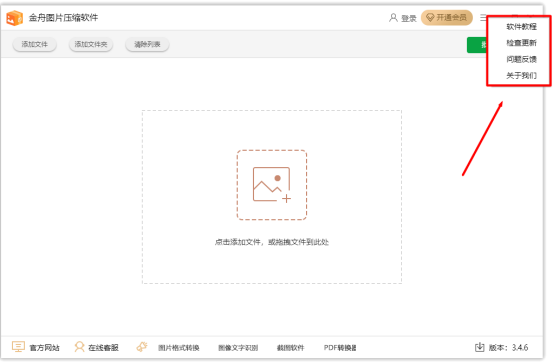Select 软件教程 from the dropdown menu
The height and width of the screenshot is (364, 554).
tap(521, 27)
